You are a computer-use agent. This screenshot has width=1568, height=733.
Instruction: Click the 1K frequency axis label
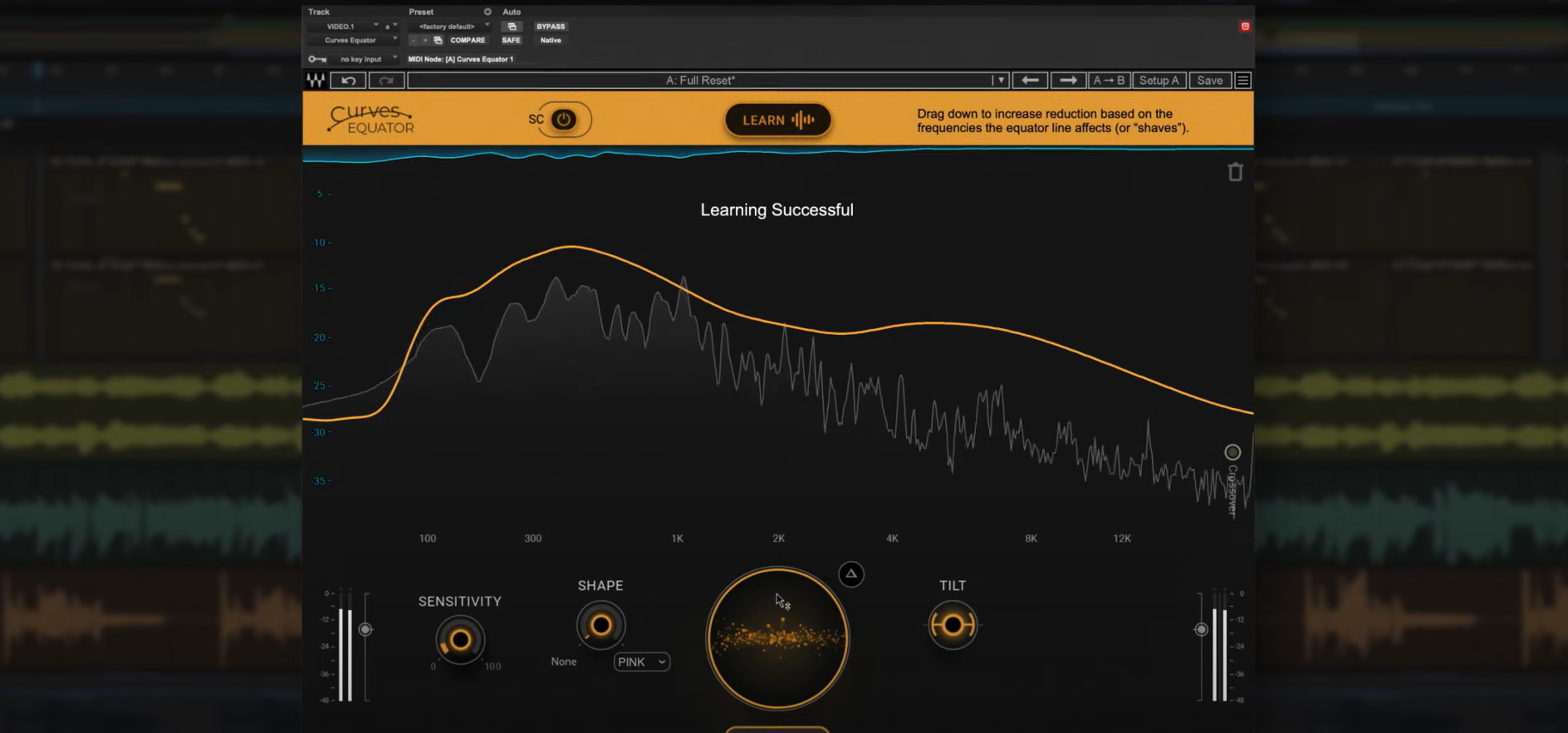677,539
